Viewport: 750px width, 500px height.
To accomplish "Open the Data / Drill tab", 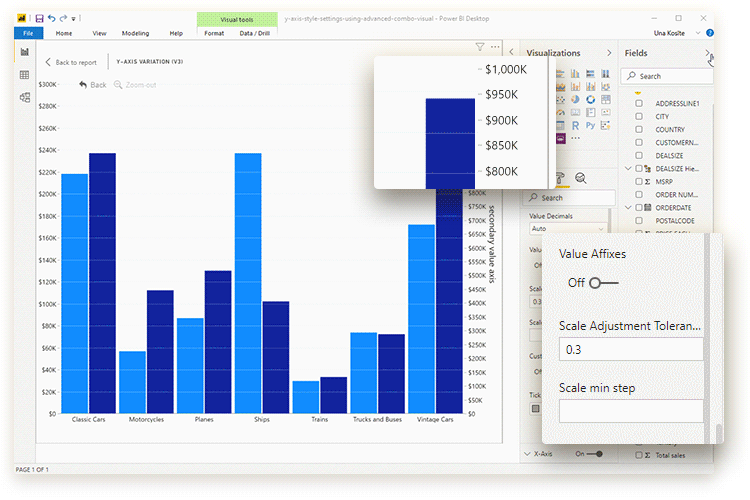I will 254,33.
